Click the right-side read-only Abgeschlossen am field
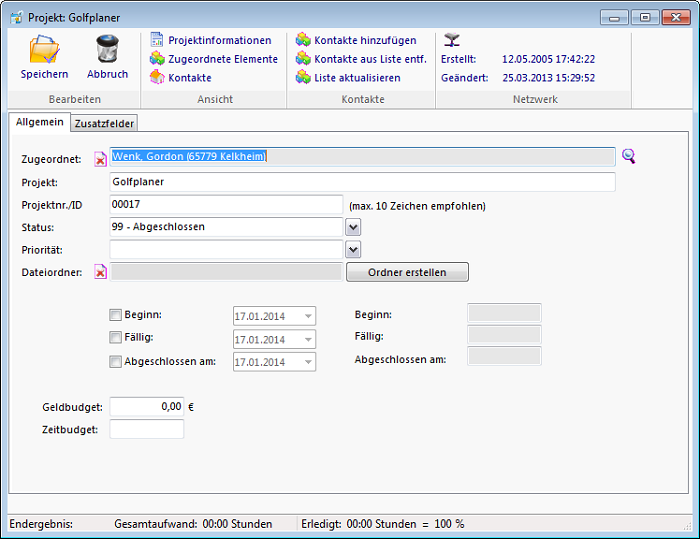The height and width of the screenshot is (539, 700). [x=504, y=356]
